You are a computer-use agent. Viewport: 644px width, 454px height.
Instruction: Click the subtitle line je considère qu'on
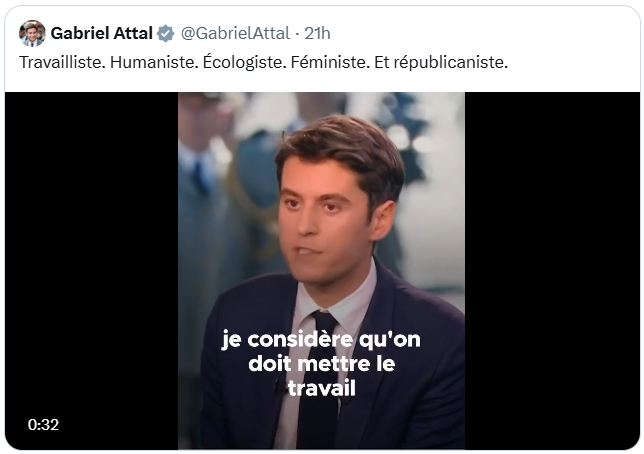coord(321,340)
